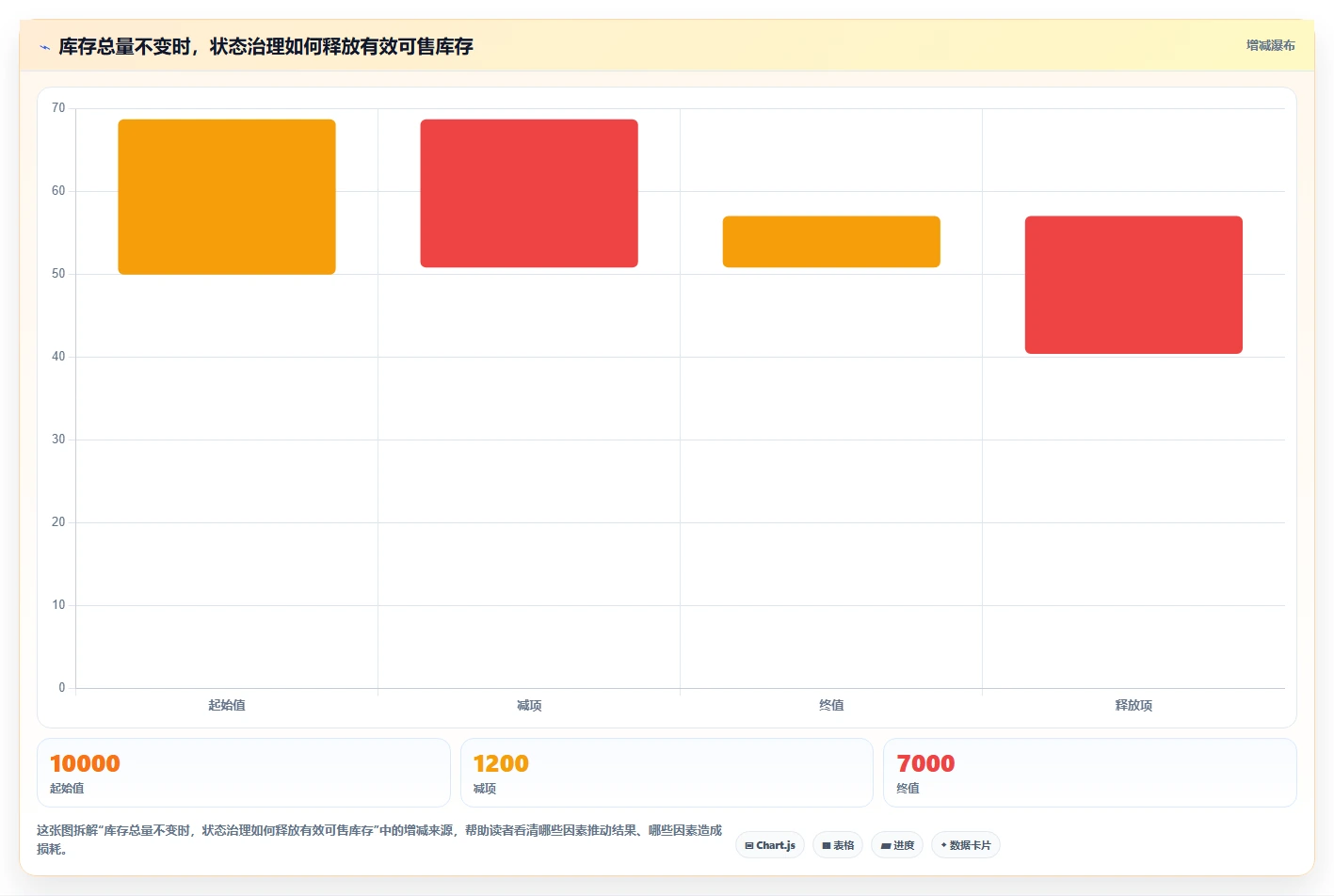Click the 释放项 x-axis label
Screen dimensions: 1334x896
click(1133, 705)
